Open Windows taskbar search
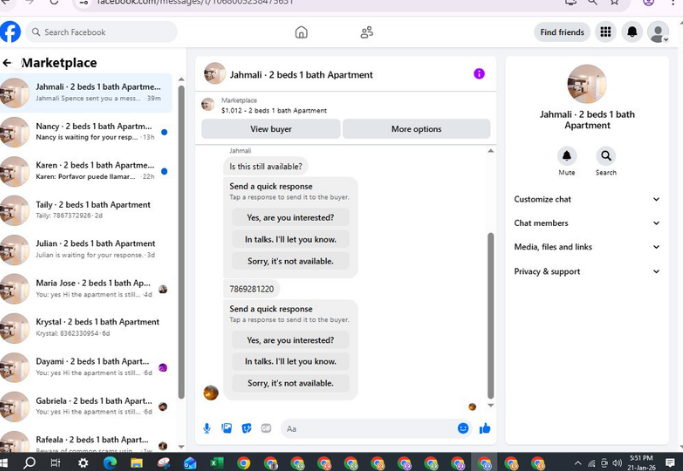Screen dimensions: 683x471 (x=29, y=462)
